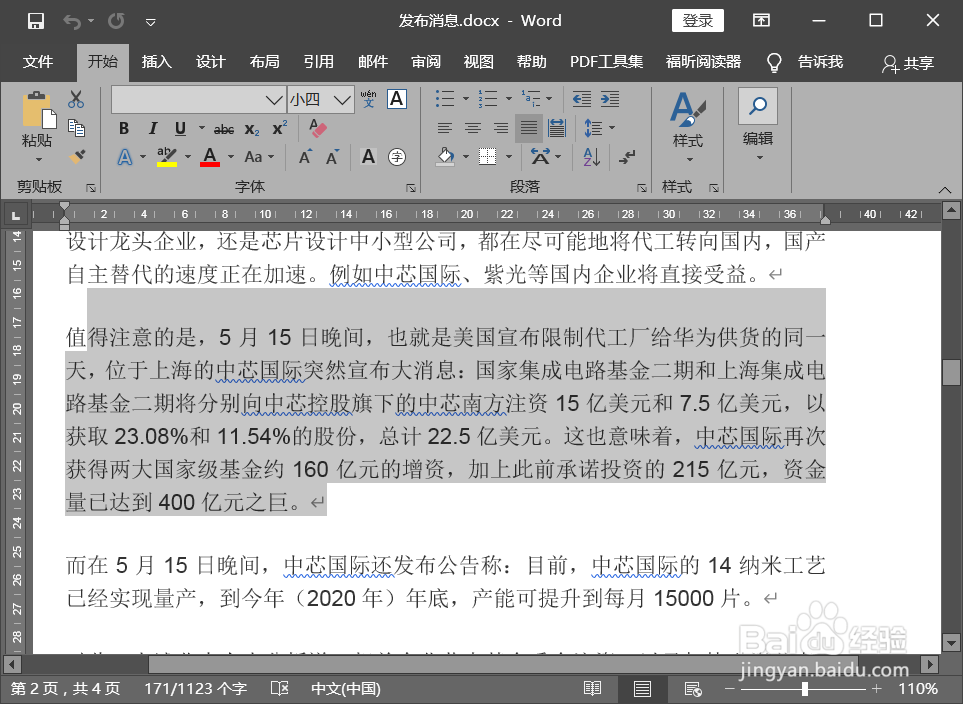963x704 pixels.
Task: Add character border (boxed A)
Action: point(397,99)
